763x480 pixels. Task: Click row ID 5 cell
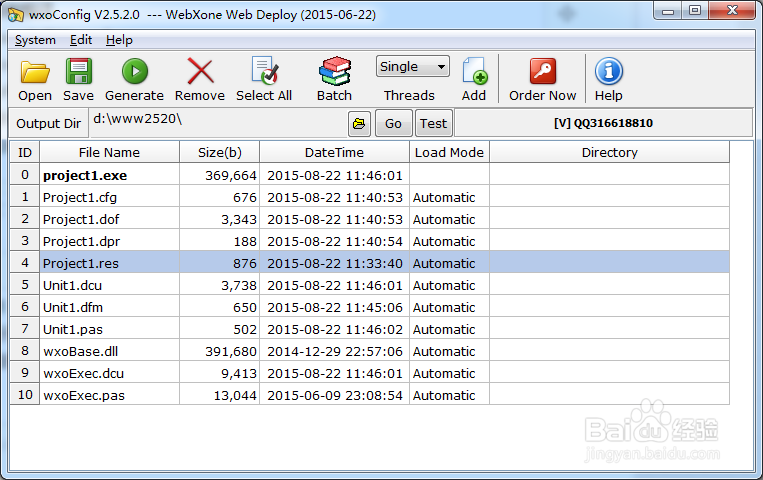point(25,285)
